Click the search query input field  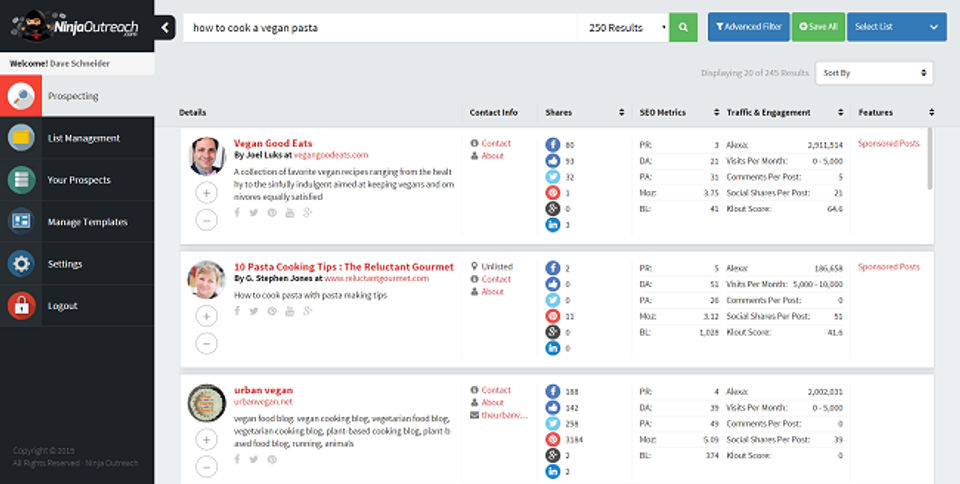pos(380,27)
